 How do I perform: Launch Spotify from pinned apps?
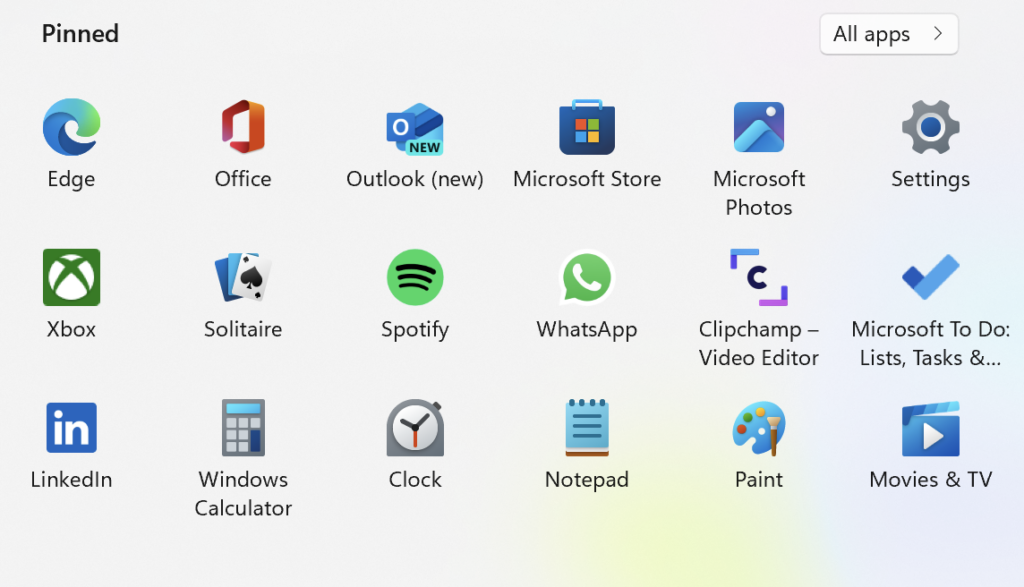click(415, 278)
